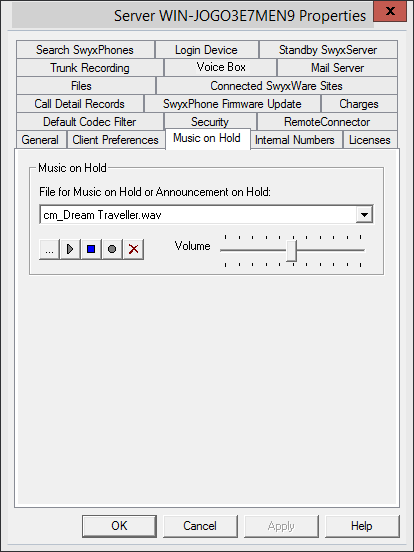414x552 pixels.
Task: Stop playback with the blue square button
Action: tap(91, 249)
